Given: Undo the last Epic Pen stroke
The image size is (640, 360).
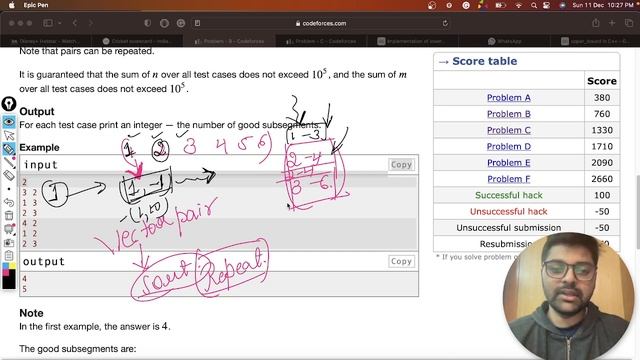Looking at the screenshot, I should (x=9, y=202).
